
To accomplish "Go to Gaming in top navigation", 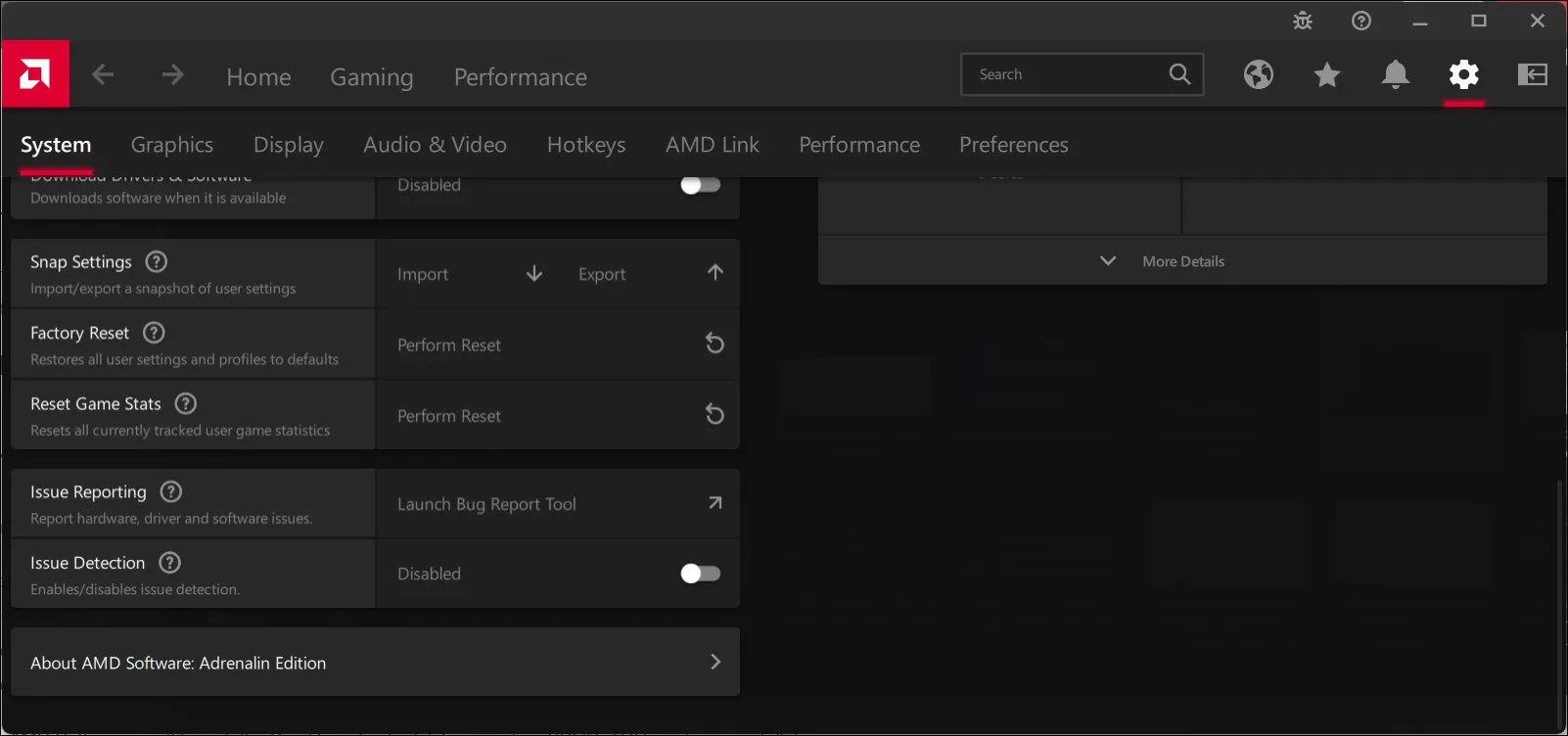I will 372,76.
